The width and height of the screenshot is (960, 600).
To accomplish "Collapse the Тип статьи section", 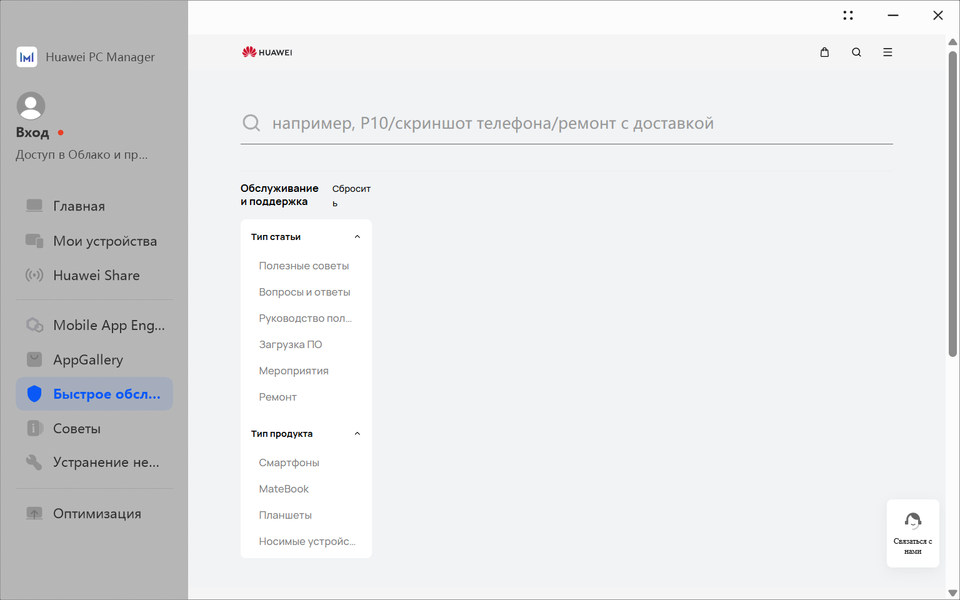I will tap(357, 237).
